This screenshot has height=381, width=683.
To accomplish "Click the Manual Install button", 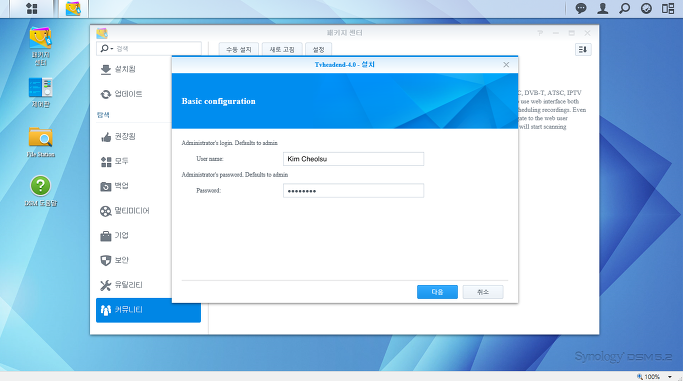I will (x=239, y=50).
